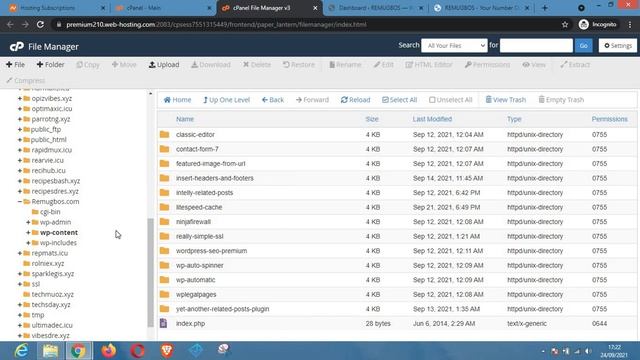Navigate Up One Level
640x360 pixels.
[227, 100]
